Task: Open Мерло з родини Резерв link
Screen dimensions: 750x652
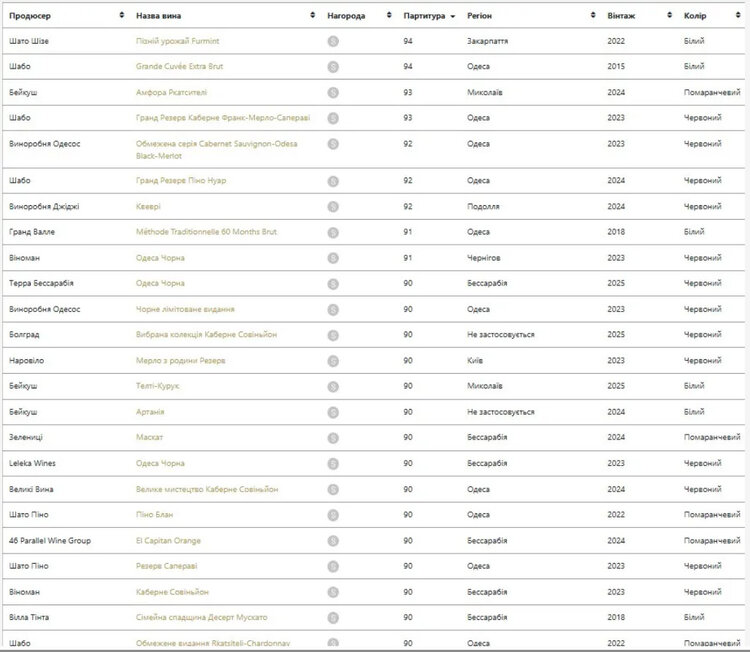Action: point(180,361)
